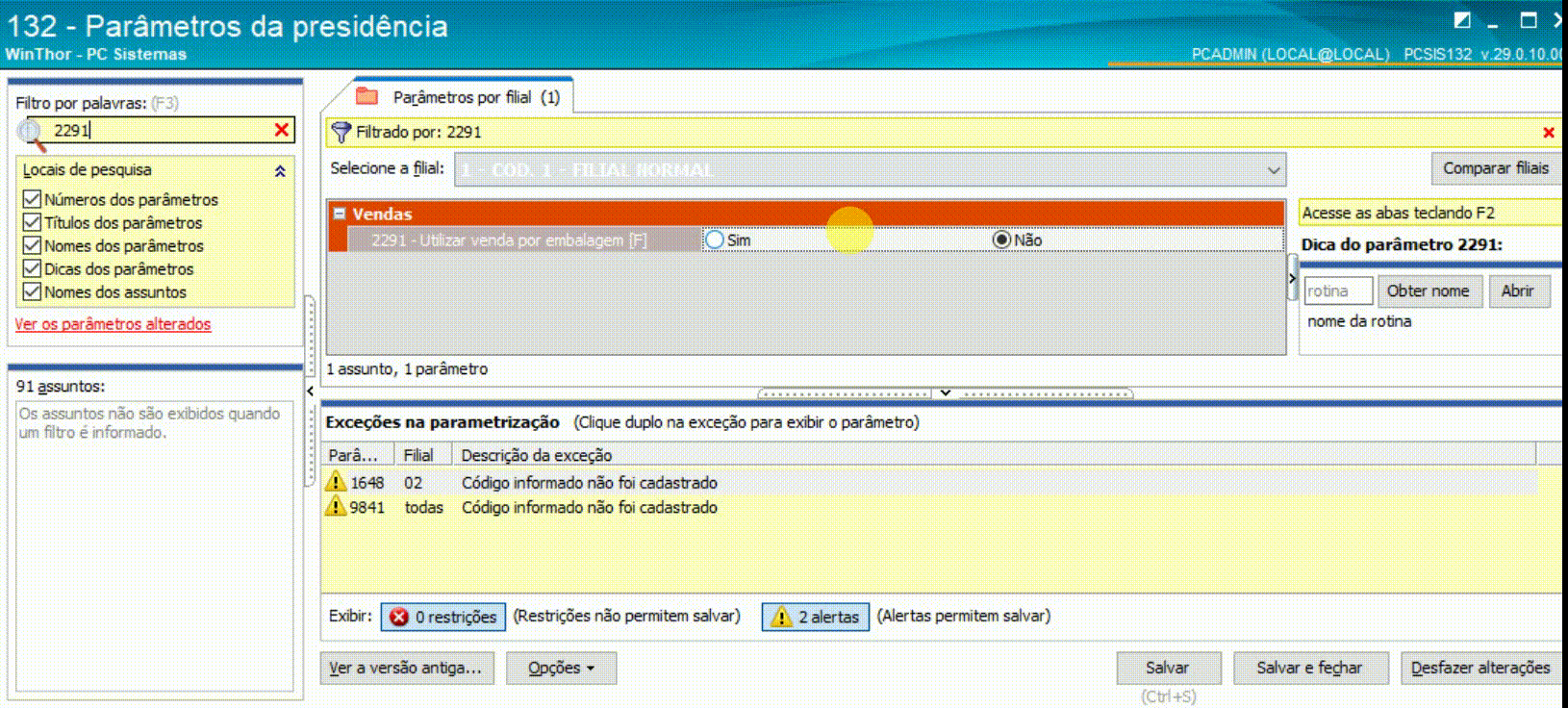
Task: Click the Filial column header
Action: click(424, 455)
